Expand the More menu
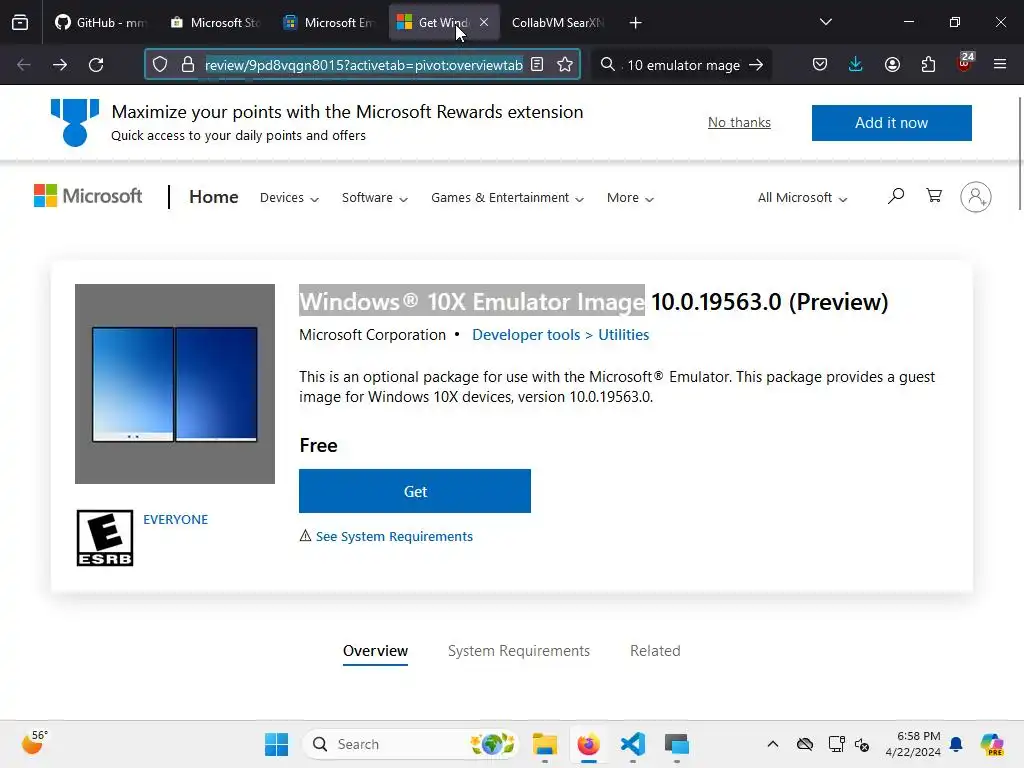The image size is (1024, 768). pos(630,198)
